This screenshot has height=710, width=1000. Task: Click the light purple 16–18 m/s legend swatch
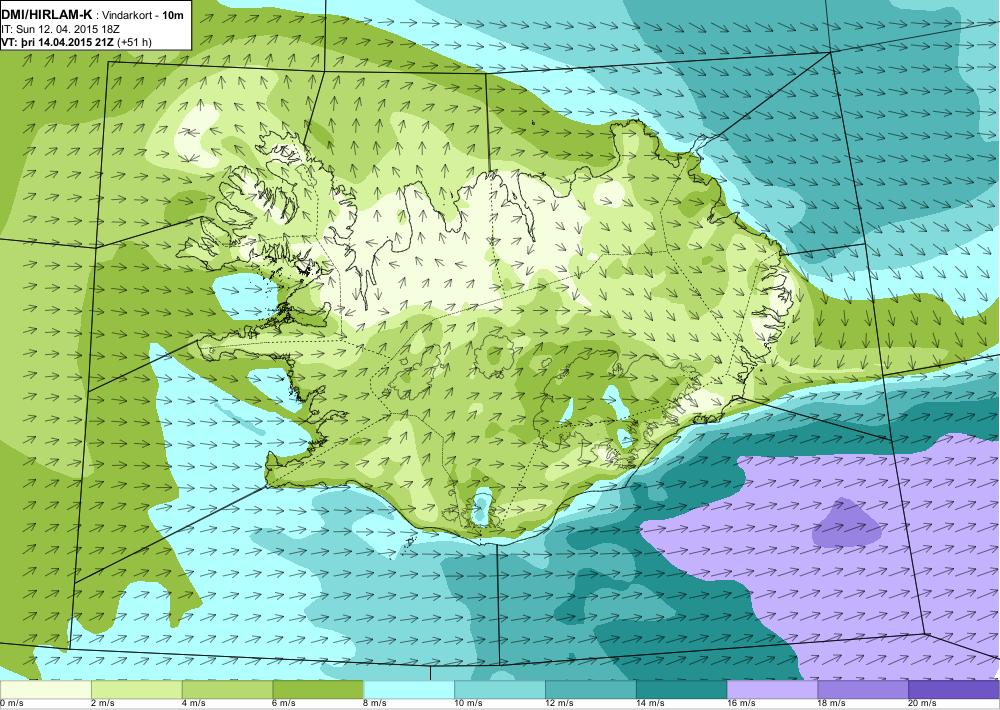(772, 689)
